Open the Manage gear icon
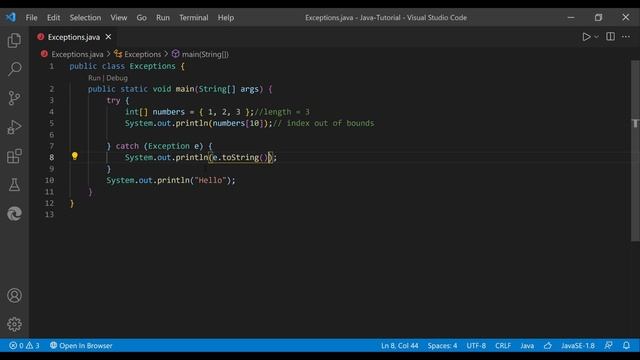Screen dimensions: 640x360 pos(14,324)
